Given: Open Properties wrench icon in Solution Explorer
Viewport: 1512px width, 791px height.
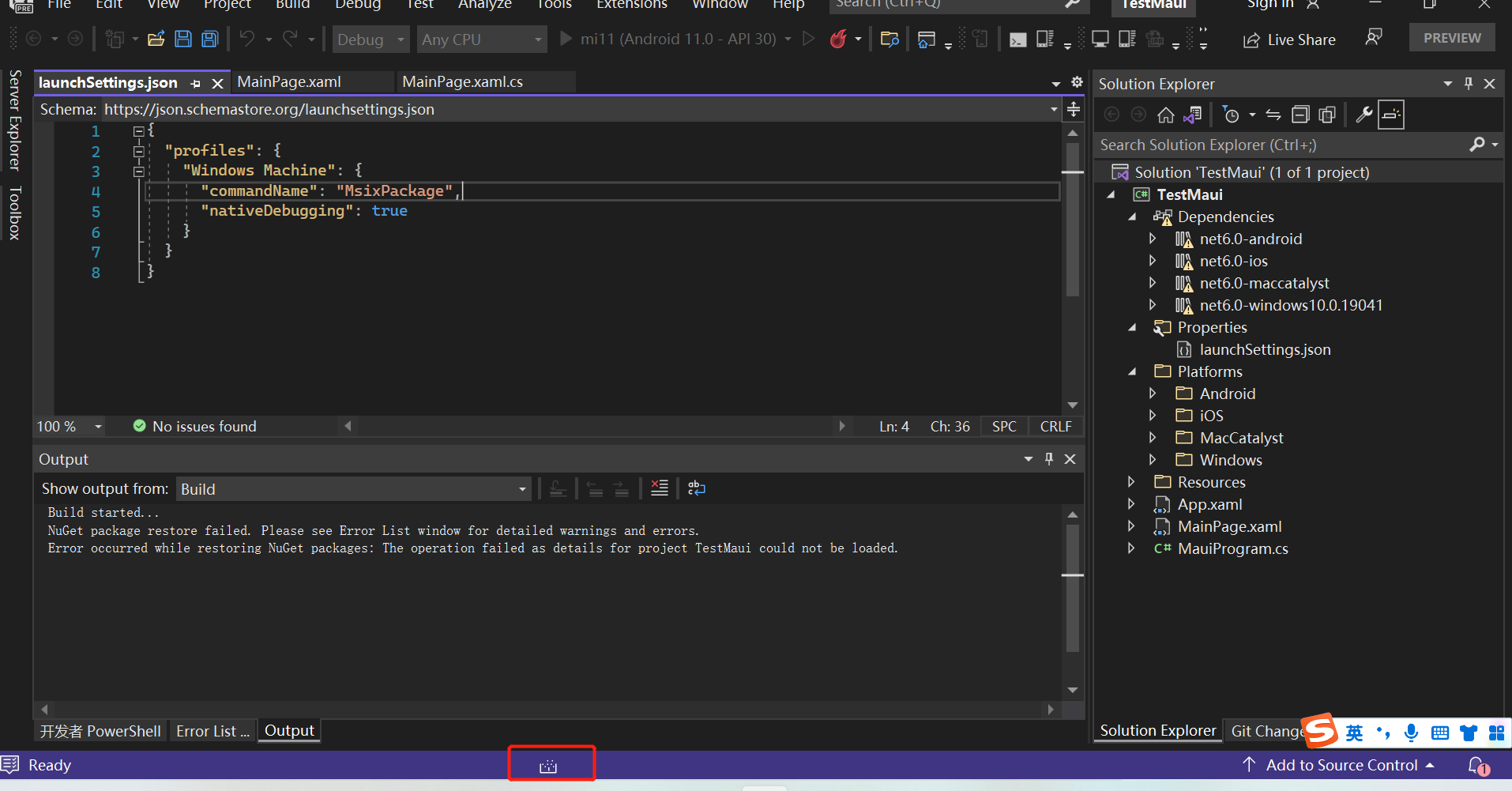Looking at the screenshot, I should (x=1363, y=115).
